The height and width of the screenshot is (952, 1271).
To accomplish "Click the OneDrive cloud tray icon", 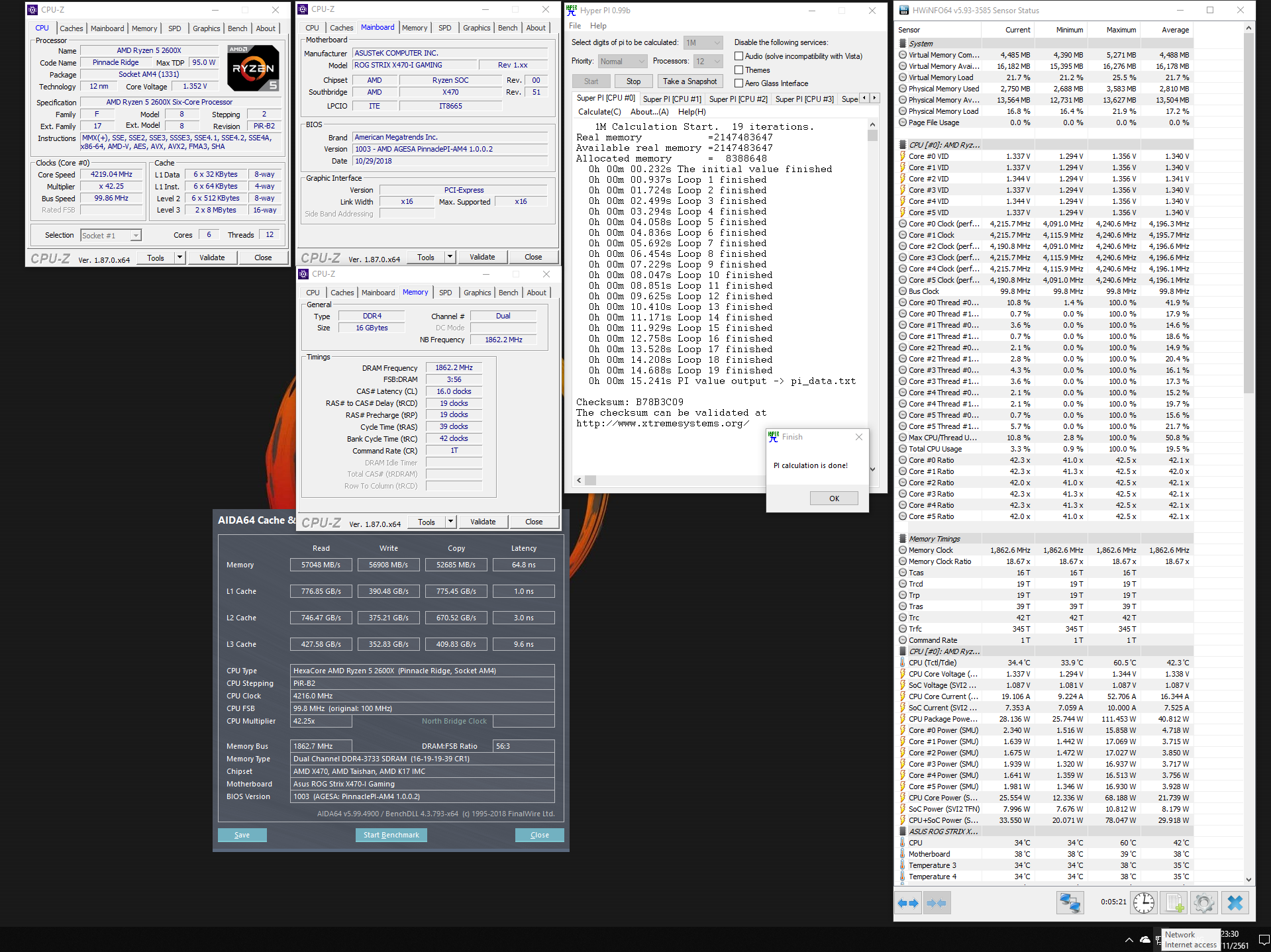I will 1145,939.
